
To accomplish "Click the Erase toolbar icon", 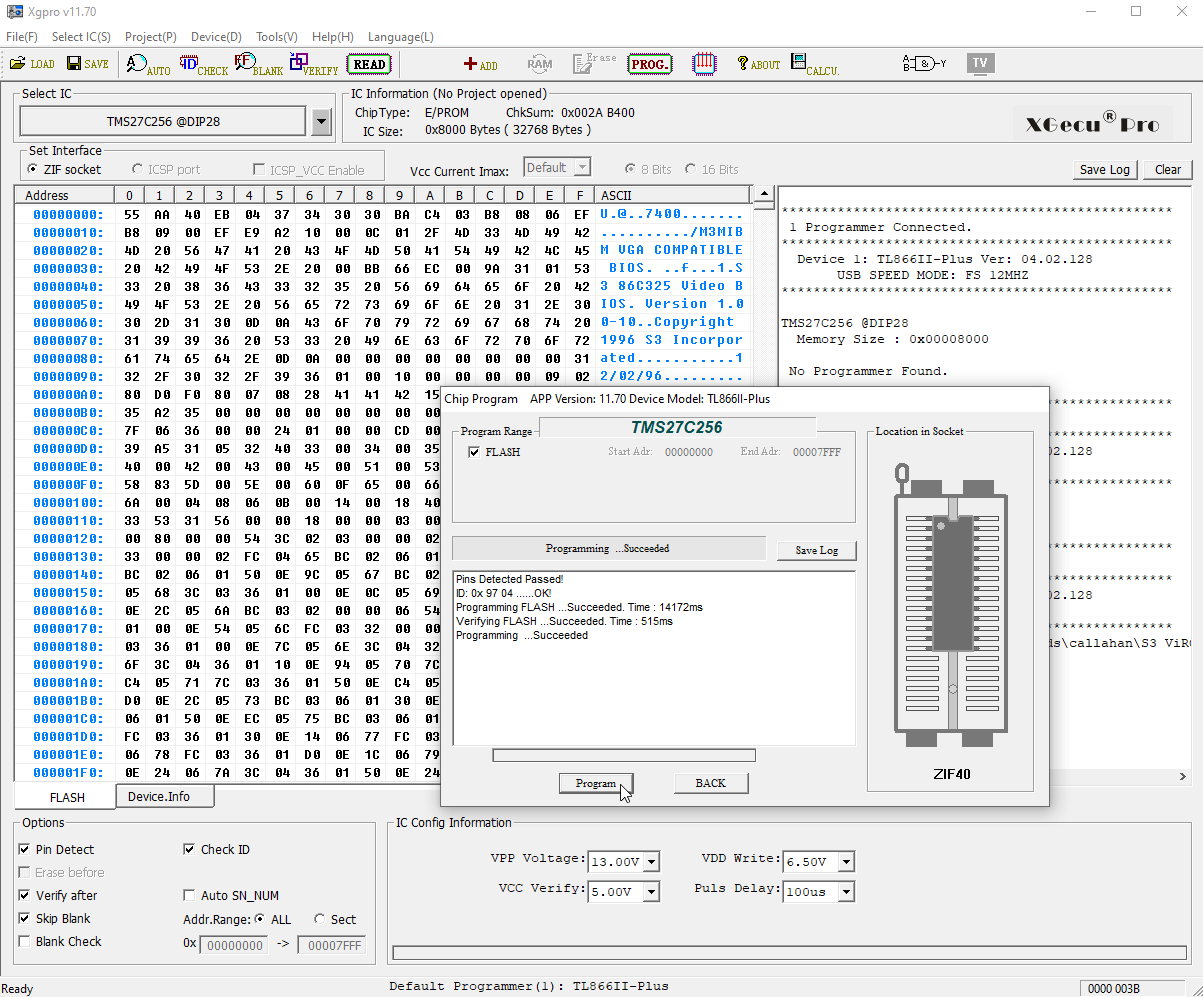I will 594,64.
